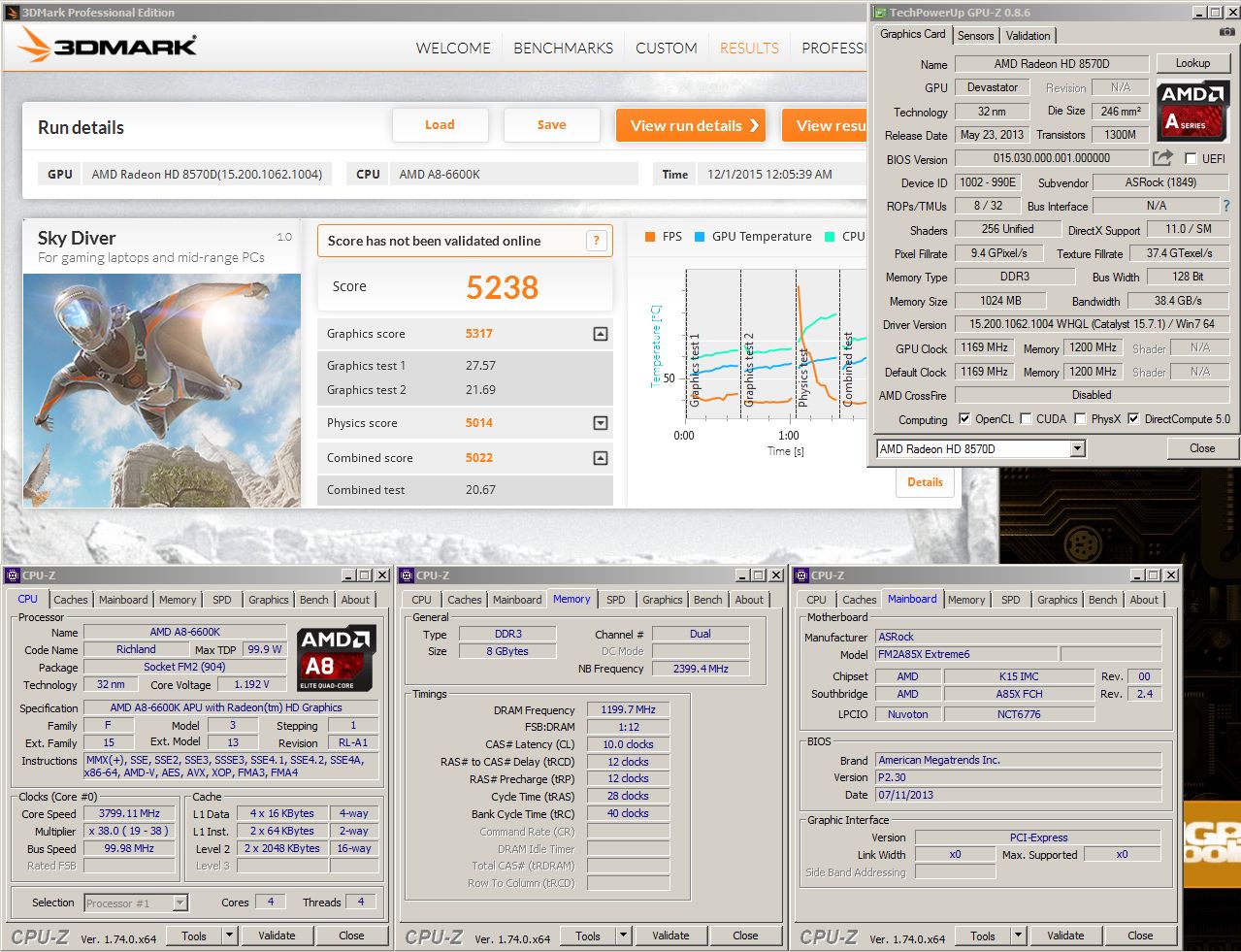The image size is (1241, 952).
Task: Open the AMD Radeon HD 8570D GPU dropdown
Action: point(1077,448)
